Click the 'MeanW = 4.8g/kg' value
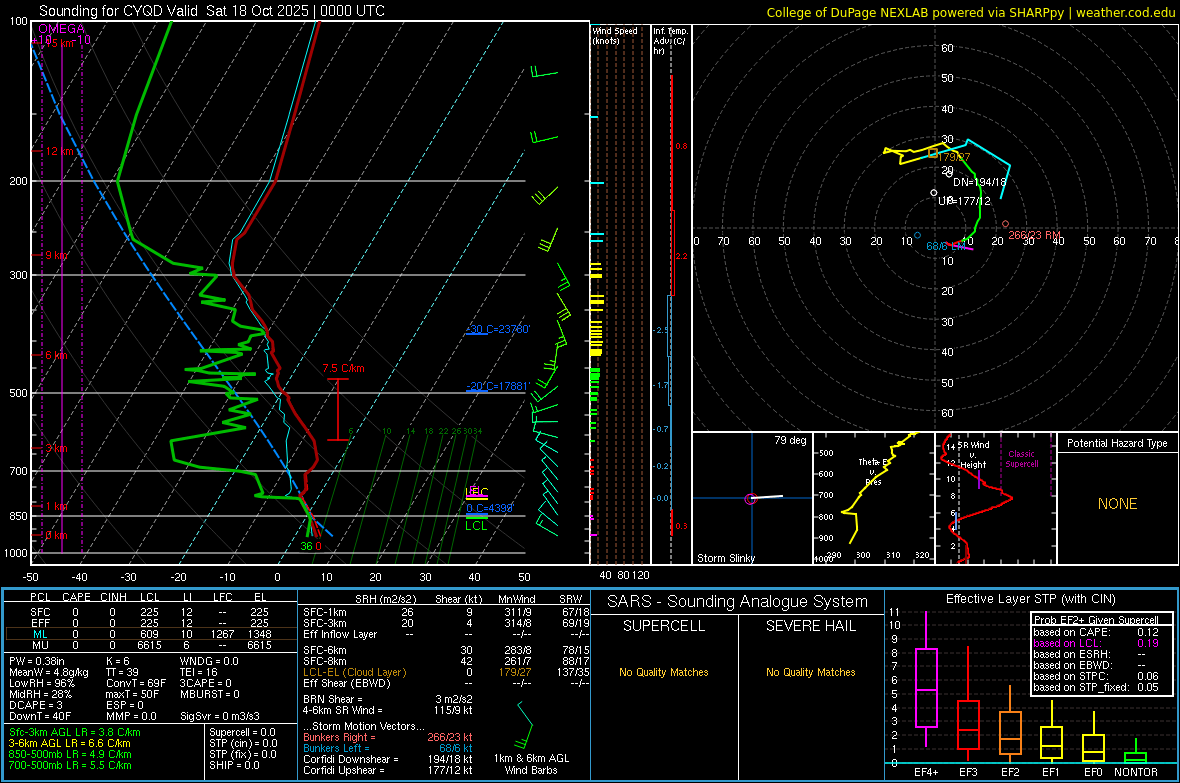Viewport: 1180px width, 783px height. click(49, 672)
